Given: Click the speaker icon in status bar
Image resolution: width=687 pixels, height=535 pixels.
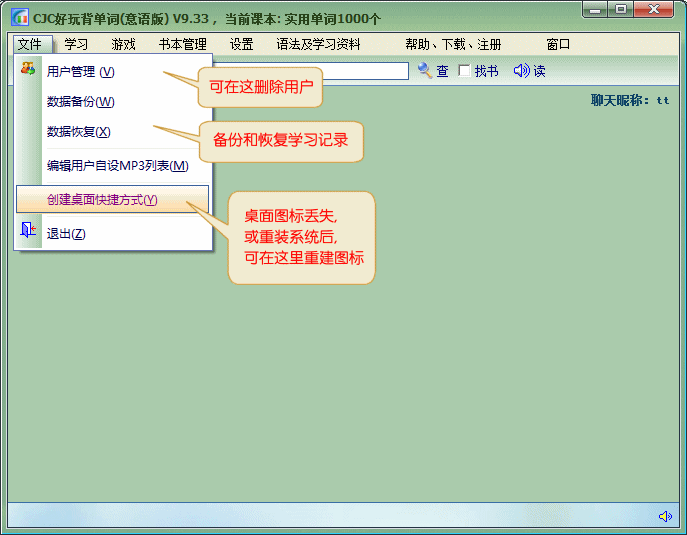Looking at the screenshot, I should tap(665, 516).
